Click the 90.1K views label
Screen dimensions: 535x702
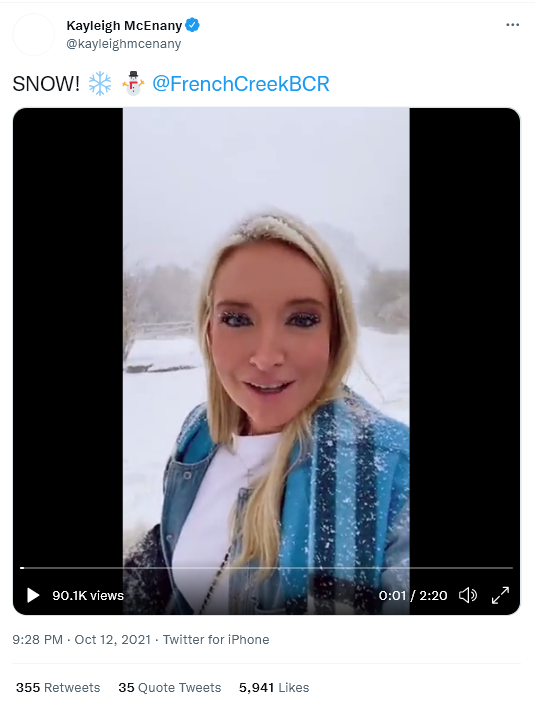click(x=88, y=595)
